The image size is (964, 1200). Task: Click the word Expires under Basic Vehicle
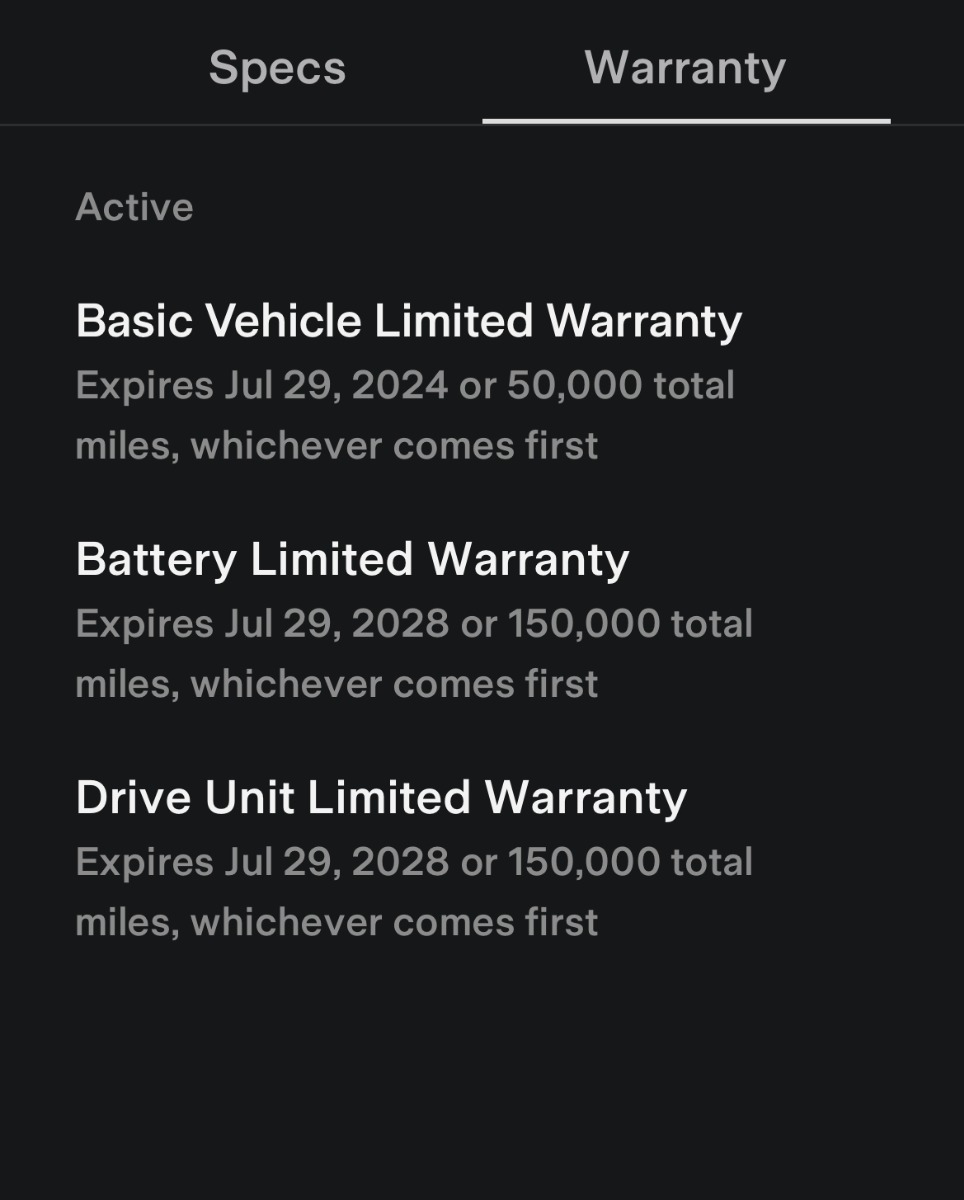(144, 386)
